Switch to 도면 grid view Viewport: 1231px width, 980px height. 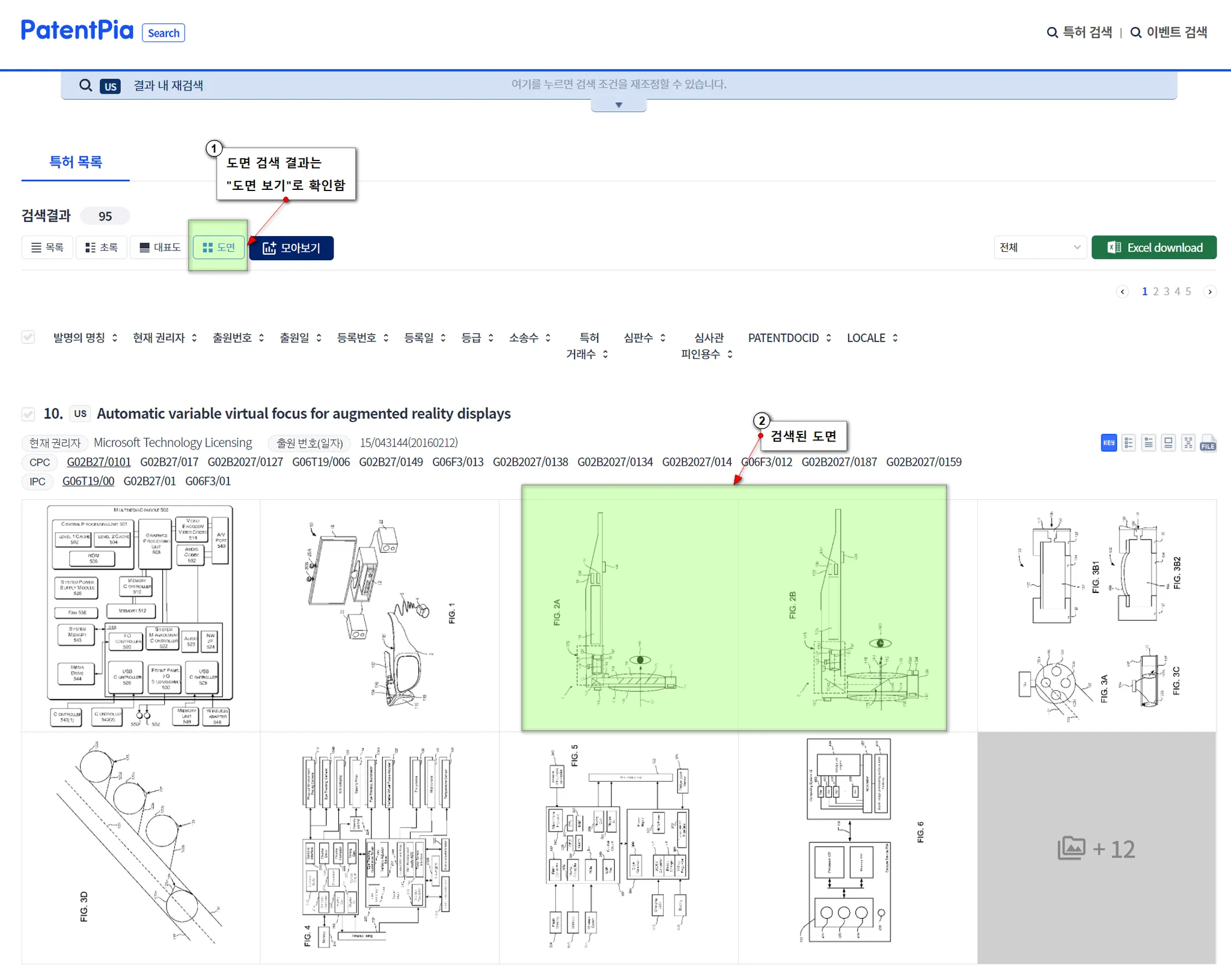point(219,248)
